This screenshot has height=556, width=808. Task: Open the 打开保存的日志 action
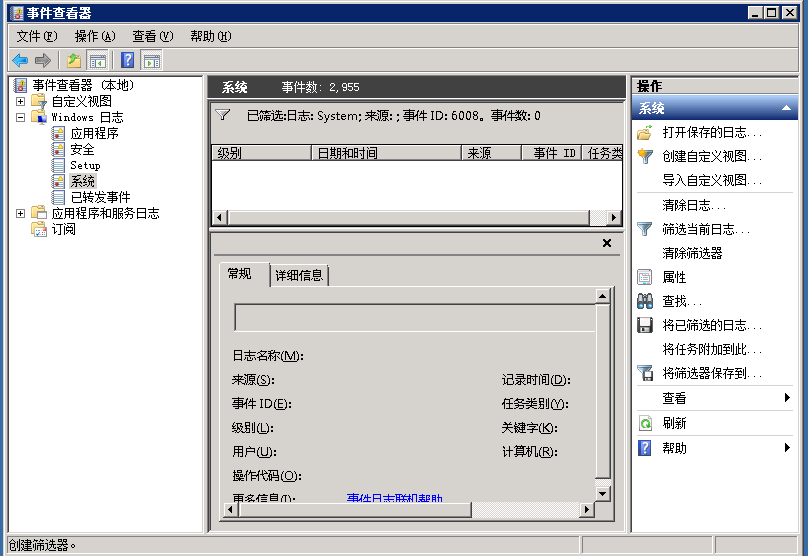pyautogui.click(x=711, y=132)
